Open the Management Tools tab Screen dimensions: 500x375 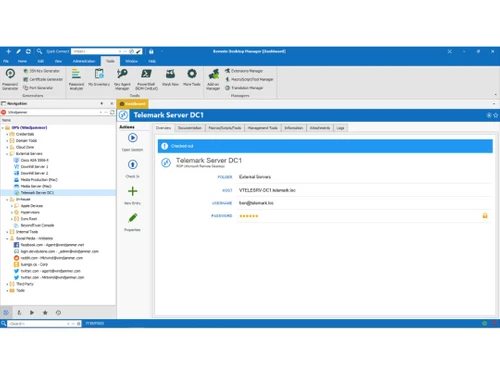click(263, 128)
